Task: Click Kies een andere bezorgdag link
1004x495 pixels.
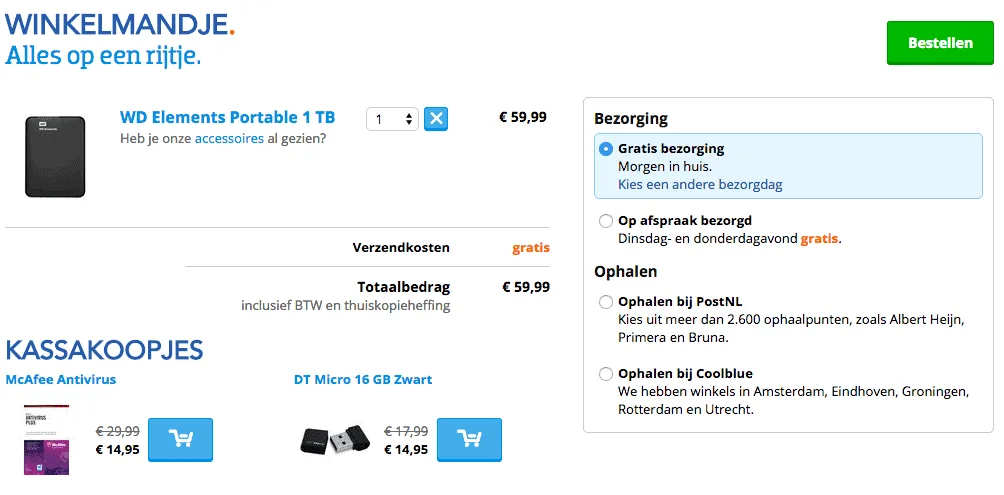Action: point(700,184)
